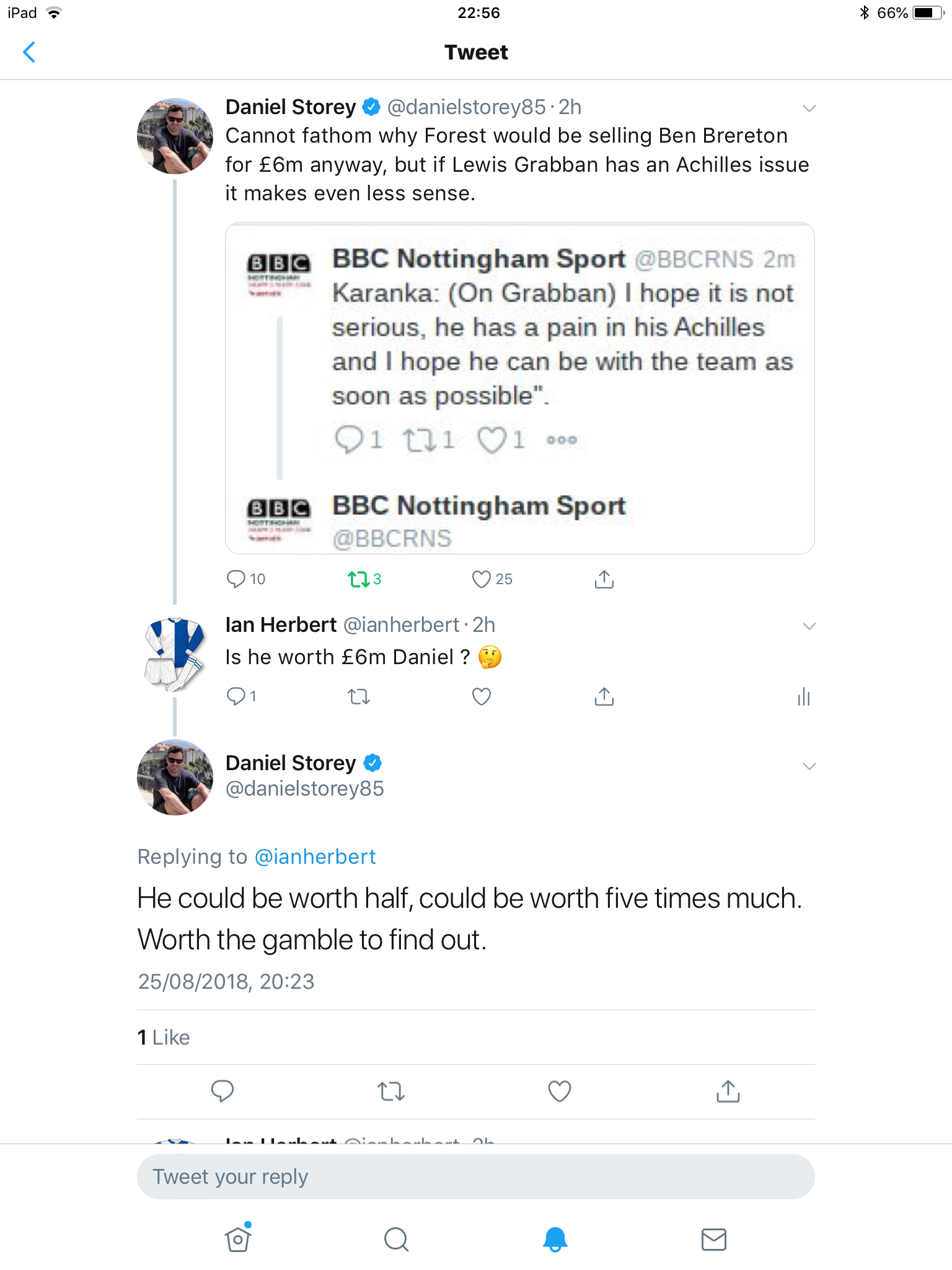This screenshot has width=952, height=1270.
Task: Like the tweet with 25 likes
Action: point(482,579)
